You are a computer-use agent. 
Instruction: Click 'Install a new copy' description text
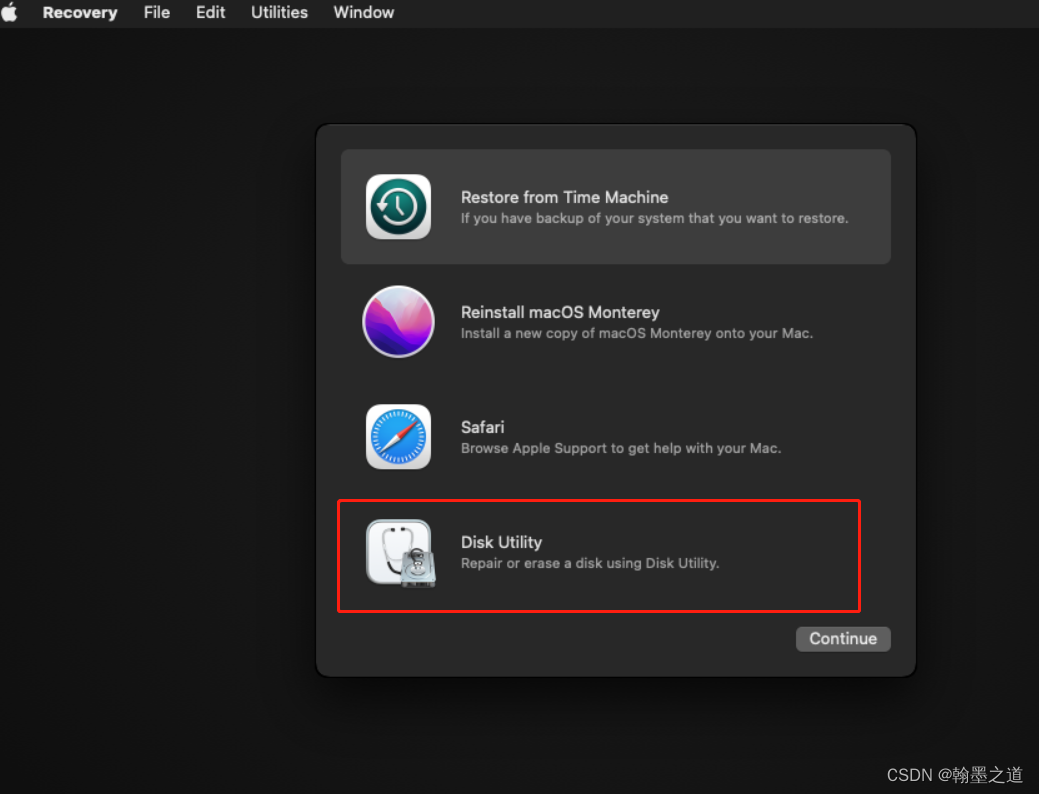click(637, 333)
